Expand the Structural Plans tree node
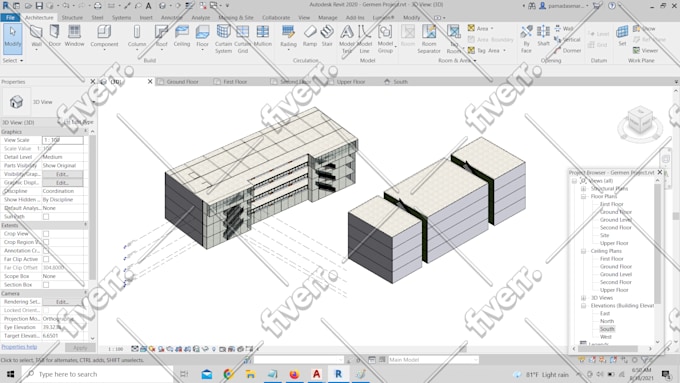 click(x=583, y=189)
